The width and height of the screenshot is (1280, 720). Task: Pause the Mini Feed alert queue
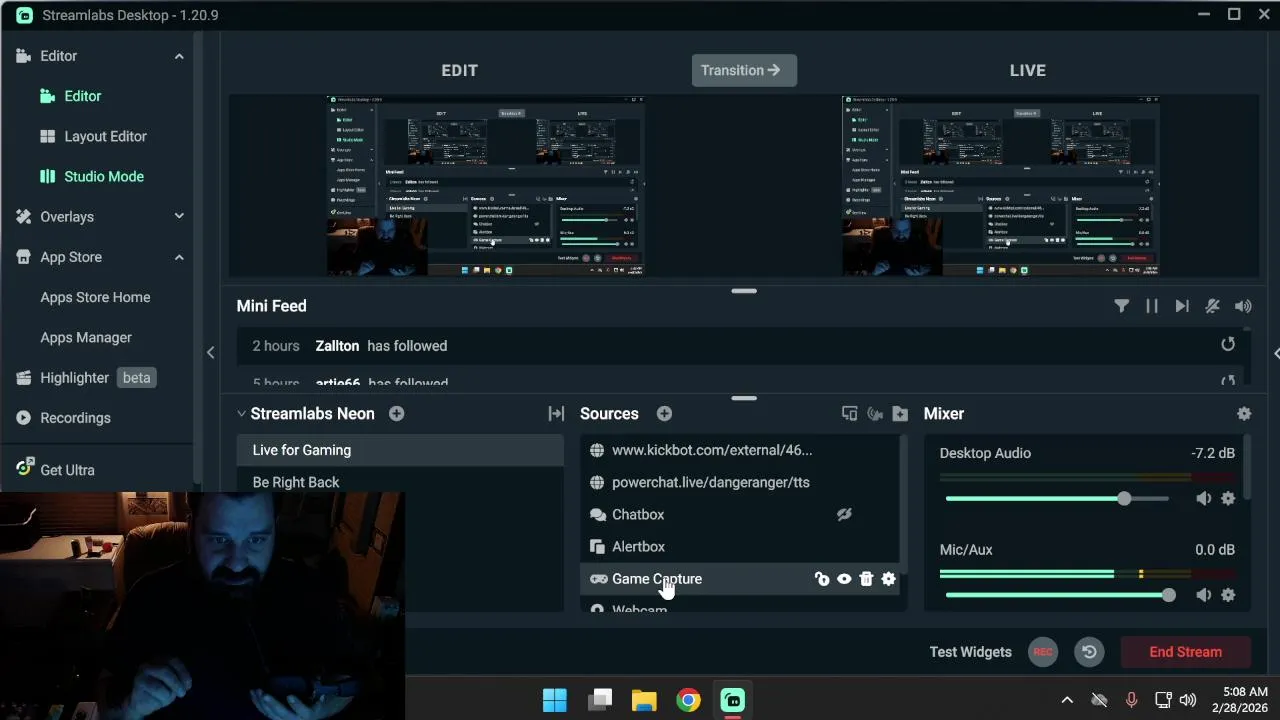(x=1152, y=306)
